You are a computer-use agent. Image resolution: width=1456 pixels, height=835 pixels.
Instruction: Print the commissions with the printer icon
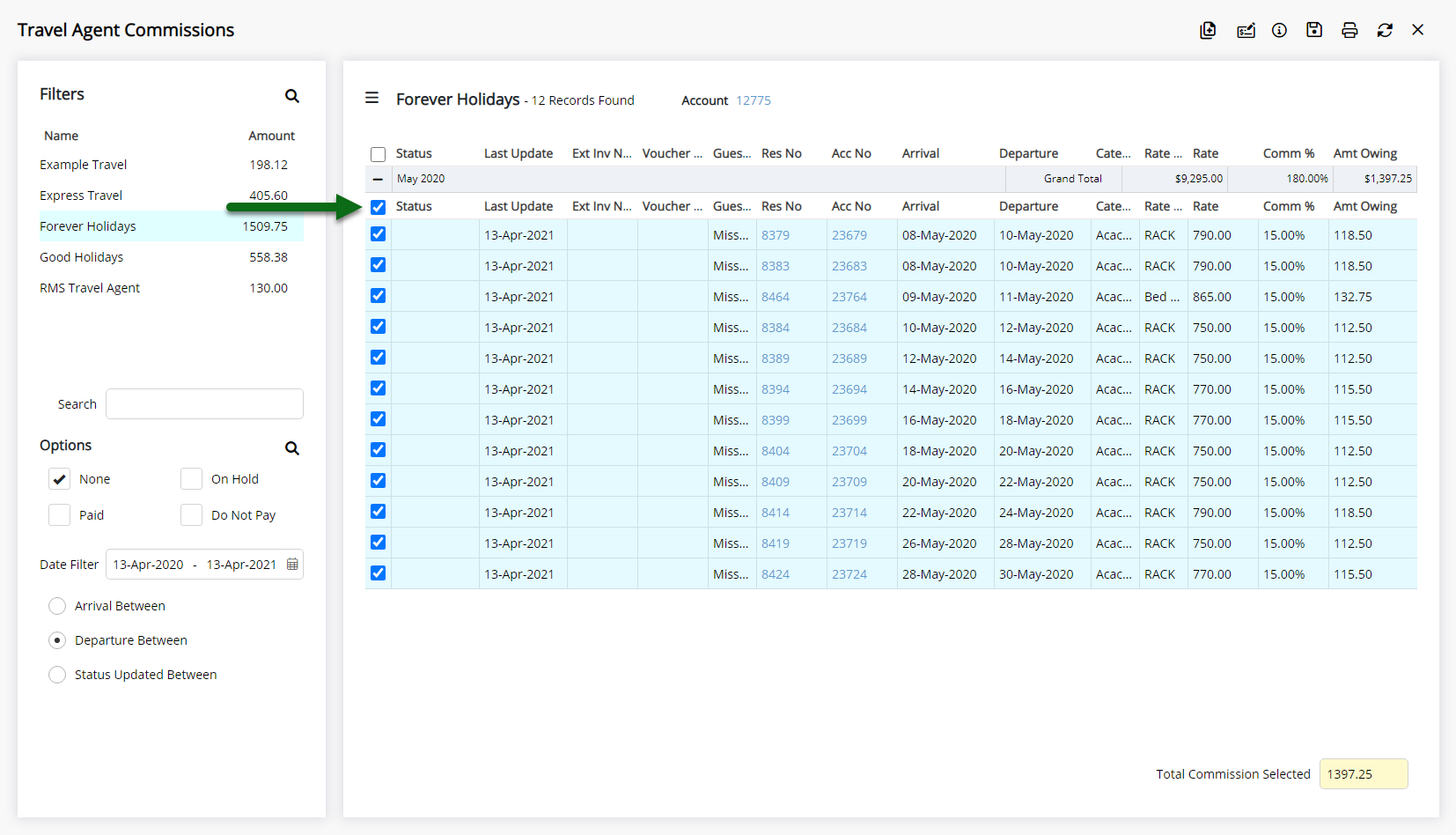pos(1349,30)
